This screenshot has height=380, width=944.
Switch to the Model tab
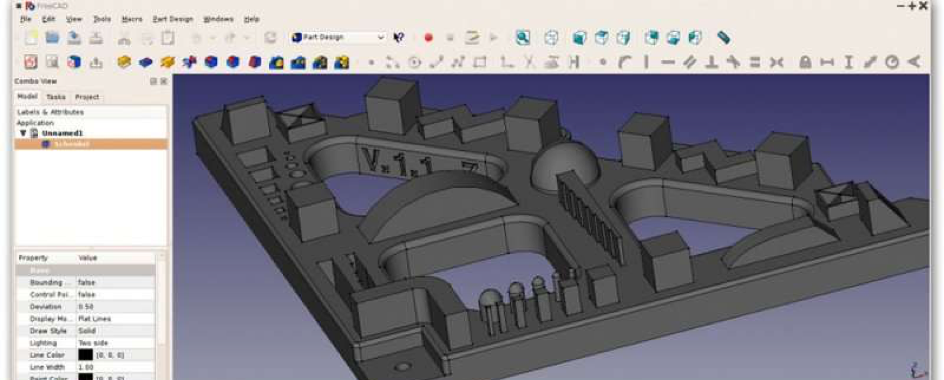pyautogui.click(x=27, y=96)
